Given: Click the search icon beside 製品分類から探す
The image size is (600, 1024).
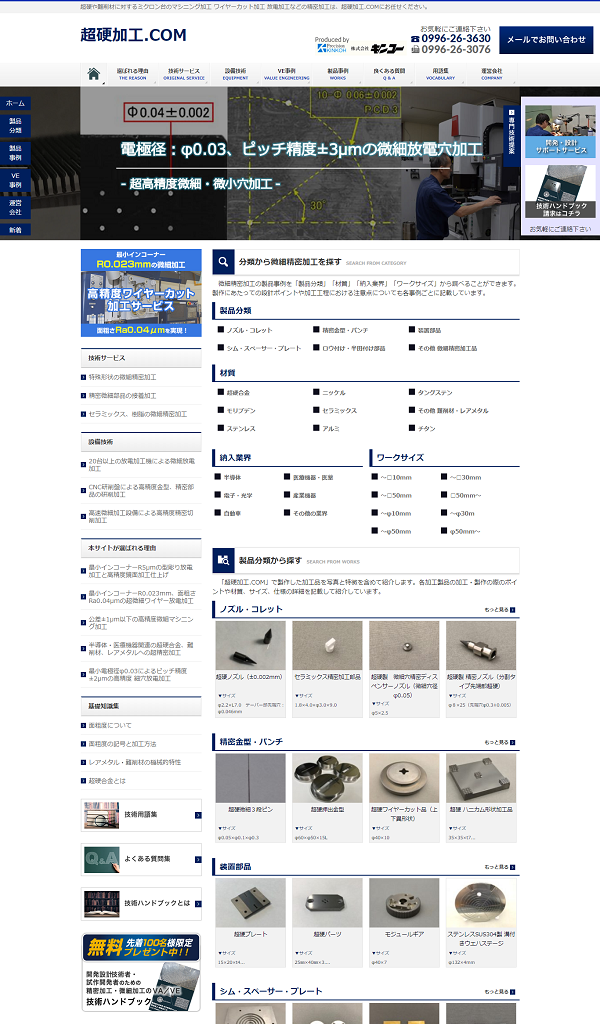Looking at the screenshot, I should coord(223,560).
